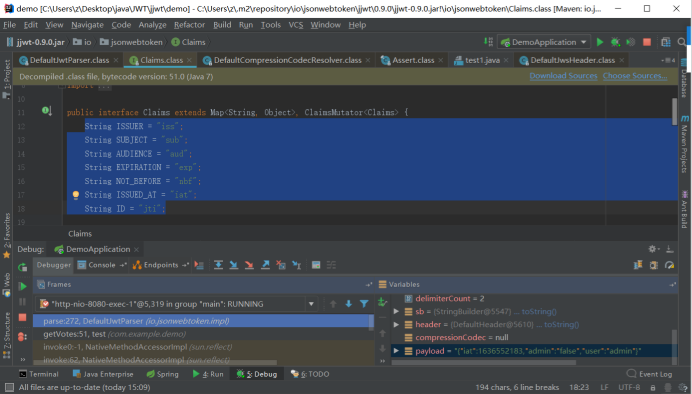Image resolution: width=692 pixels, height=394 pixels.
Task: Click the Trace Current Stream Chain icon
Action: (331, 265)
